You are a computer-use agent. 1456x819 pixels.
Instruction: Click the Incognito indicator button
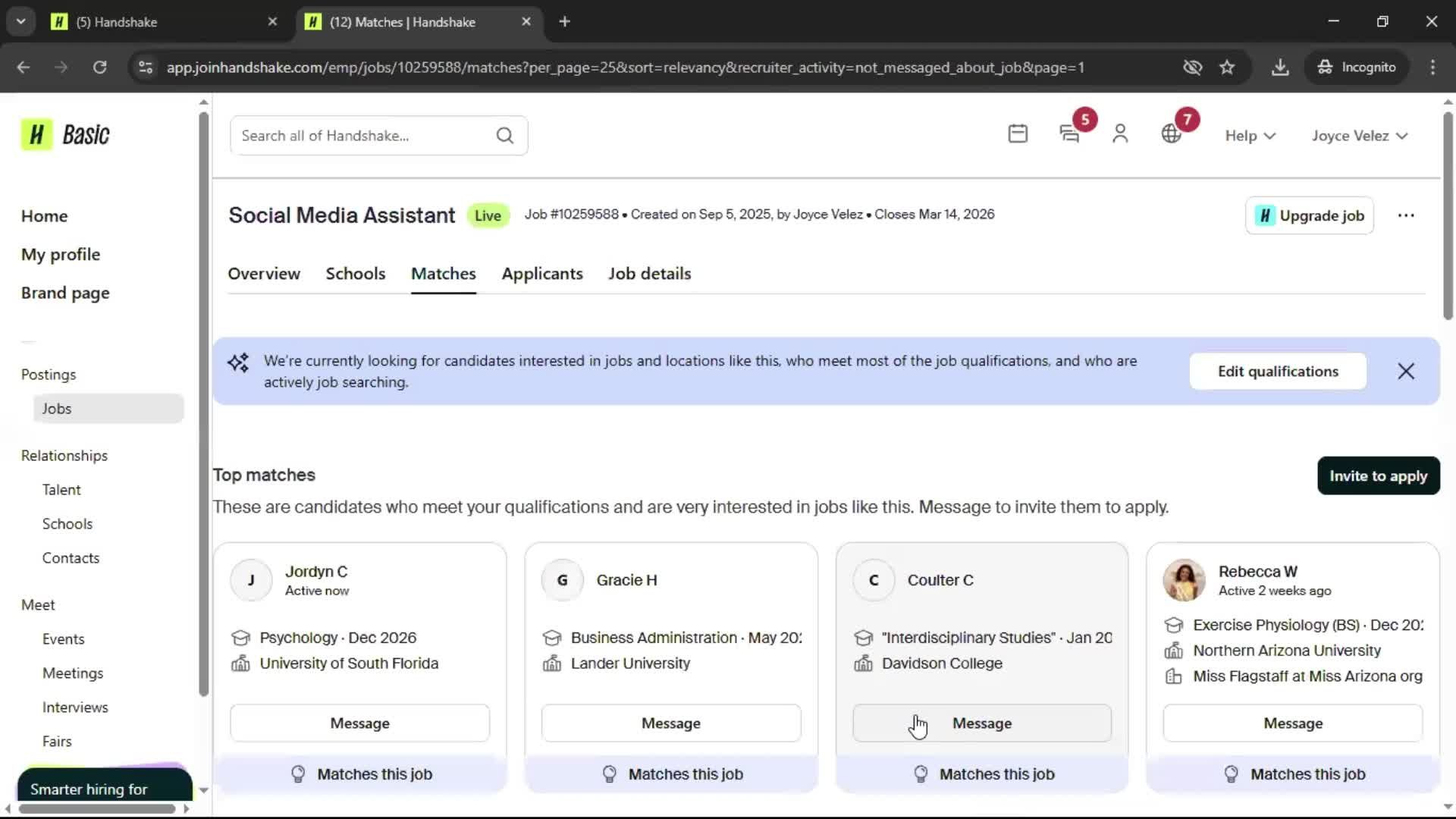click(1356, 67)
